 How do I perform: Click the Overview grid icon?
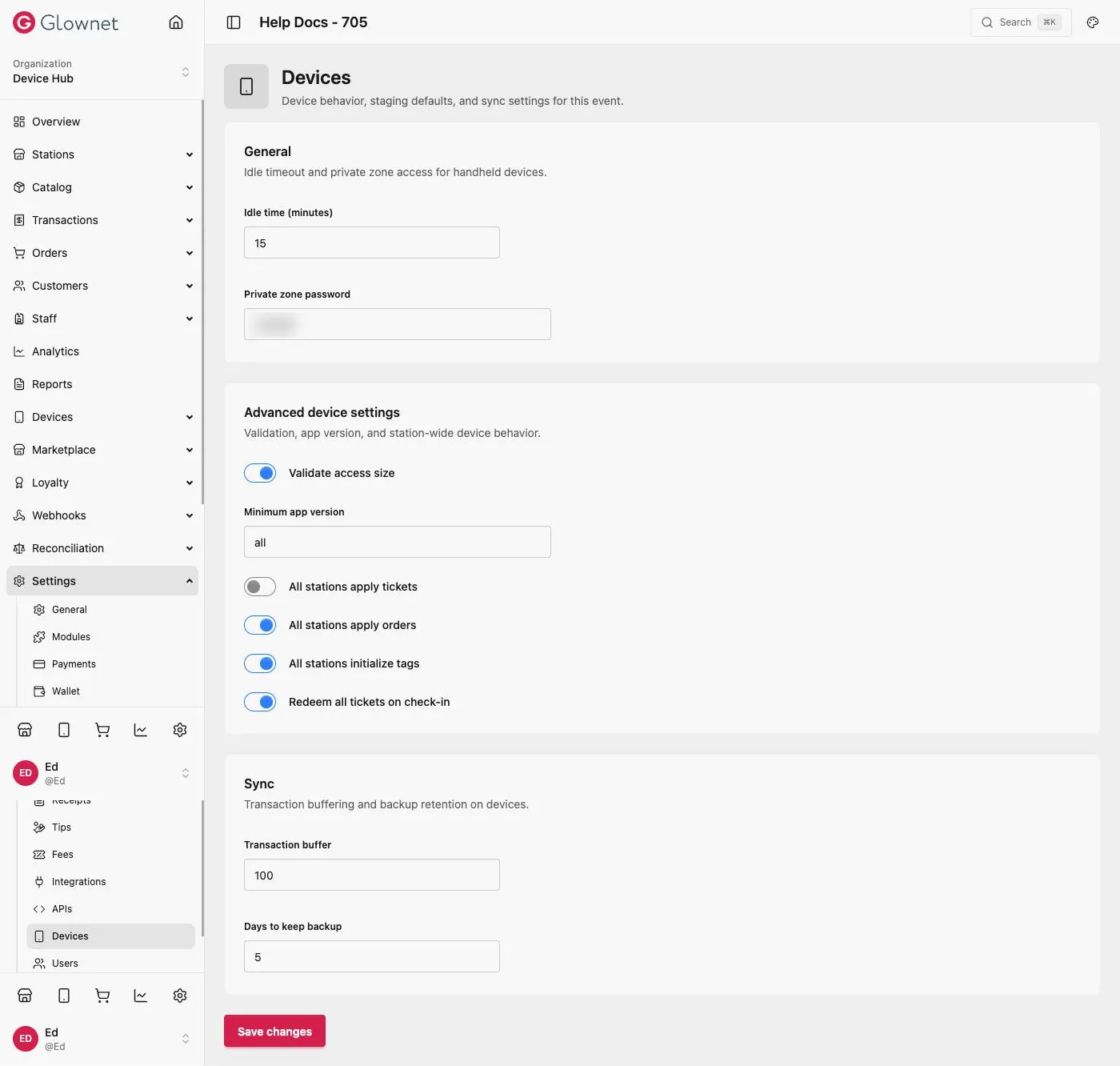coord(19,122)
